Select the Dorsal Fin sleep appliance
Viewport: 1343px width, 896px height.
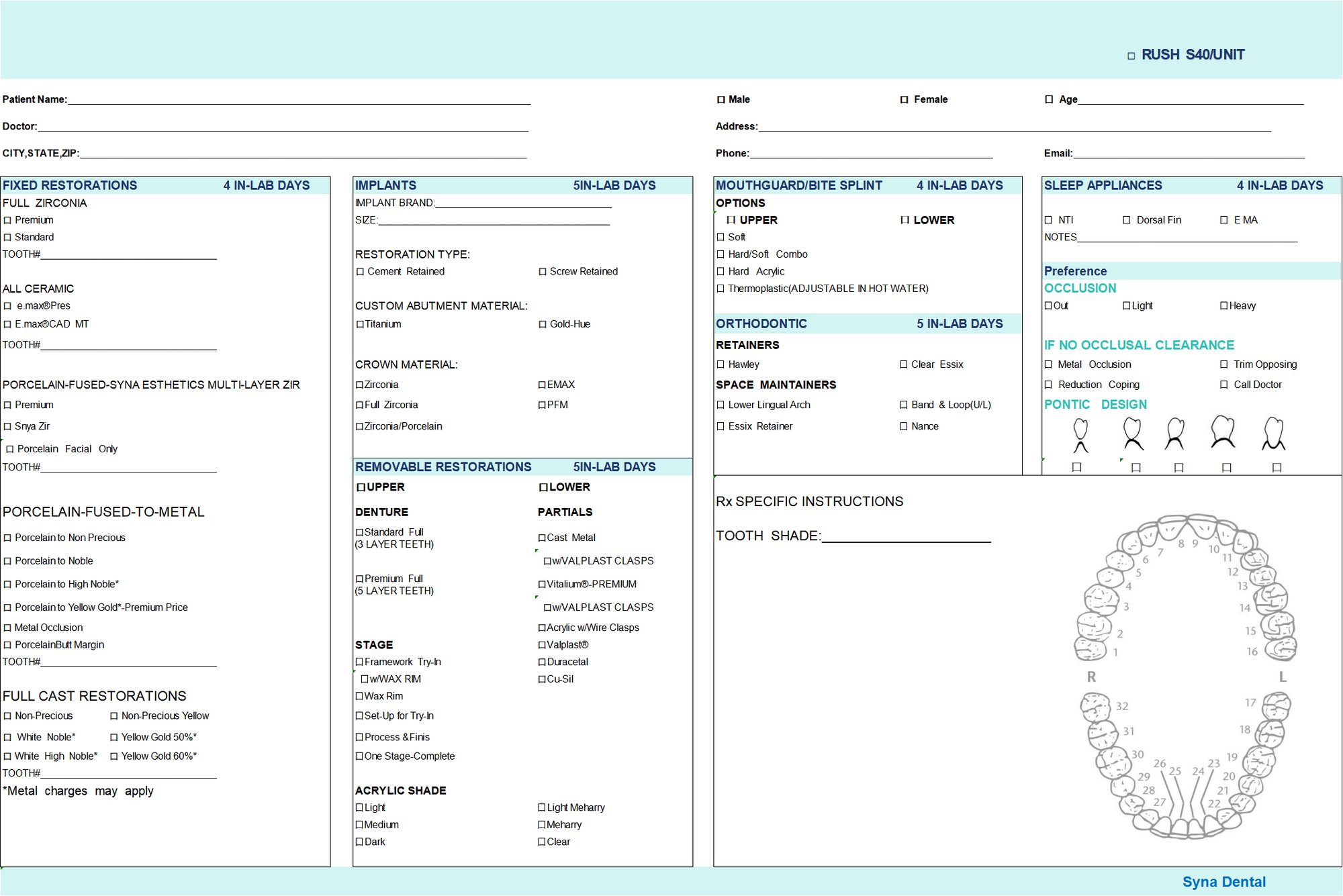tap(1127, 220)
